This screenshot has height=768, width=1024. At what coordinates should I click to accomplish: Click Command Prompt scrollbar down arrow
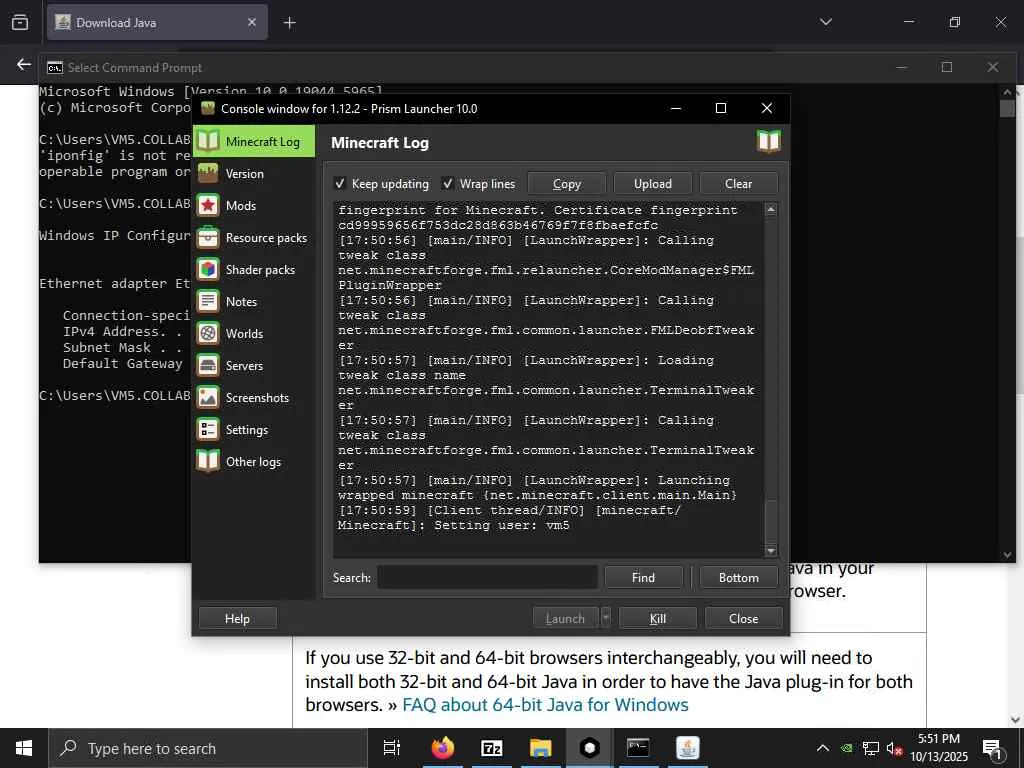pos(1006,555)
